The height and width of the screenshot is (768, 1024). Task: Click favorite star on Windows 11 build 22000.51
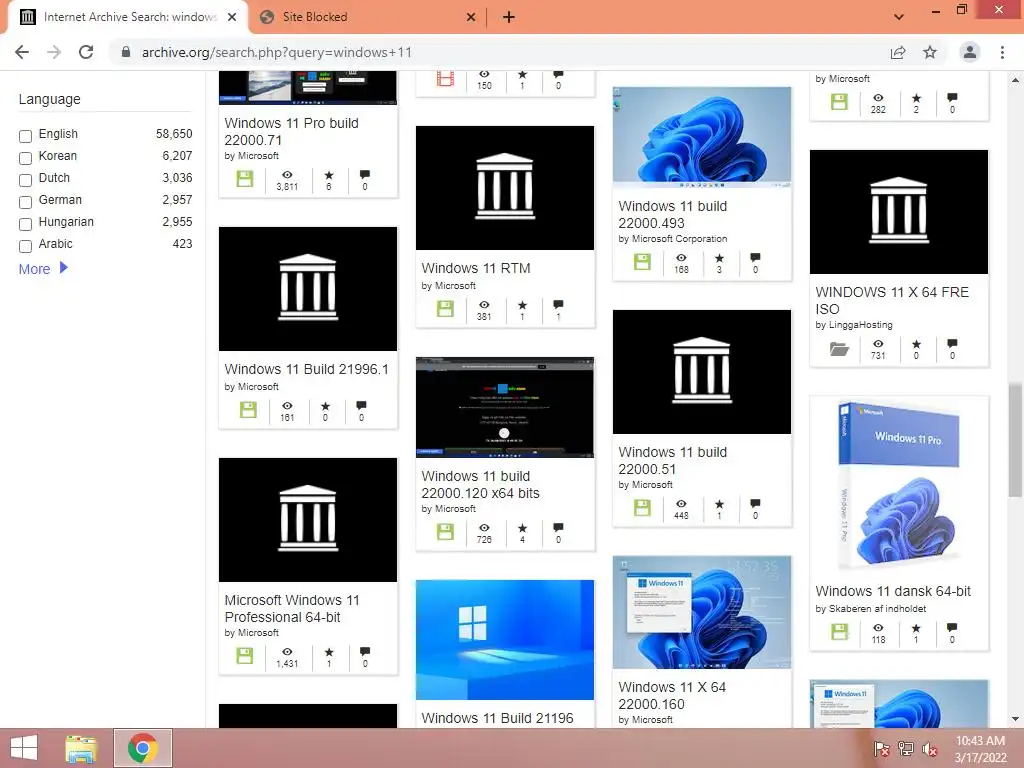[x=719, y=504]
